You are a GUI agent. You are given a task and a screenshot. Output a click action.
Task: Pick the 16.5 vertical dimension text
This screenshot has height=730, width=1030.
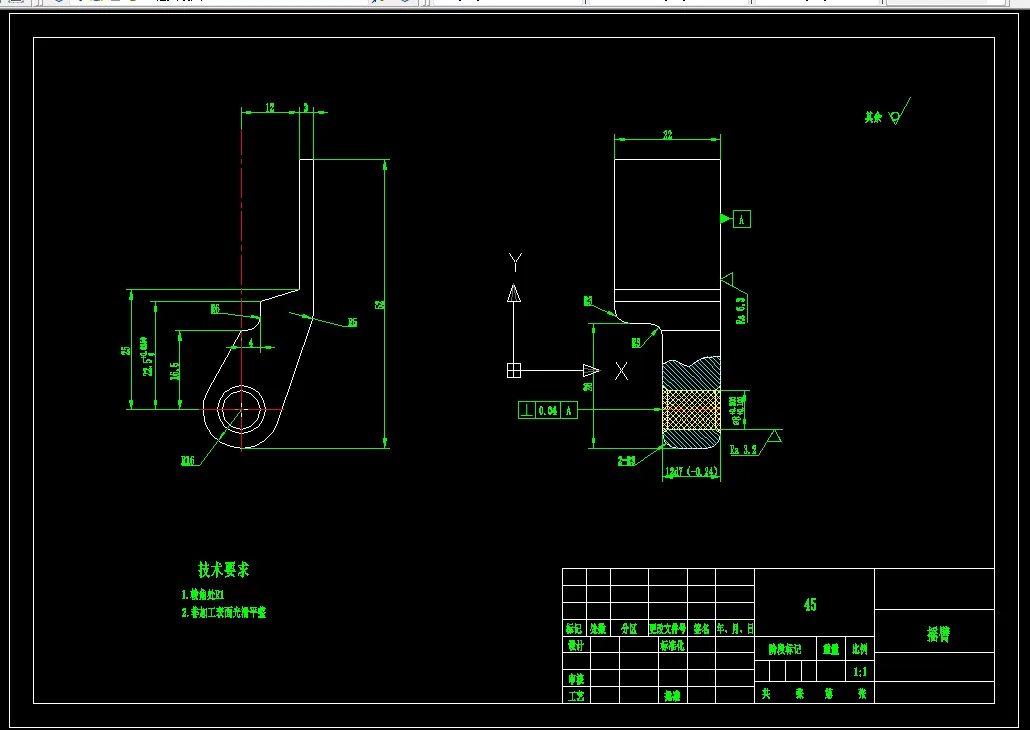[x=174, y=372]
